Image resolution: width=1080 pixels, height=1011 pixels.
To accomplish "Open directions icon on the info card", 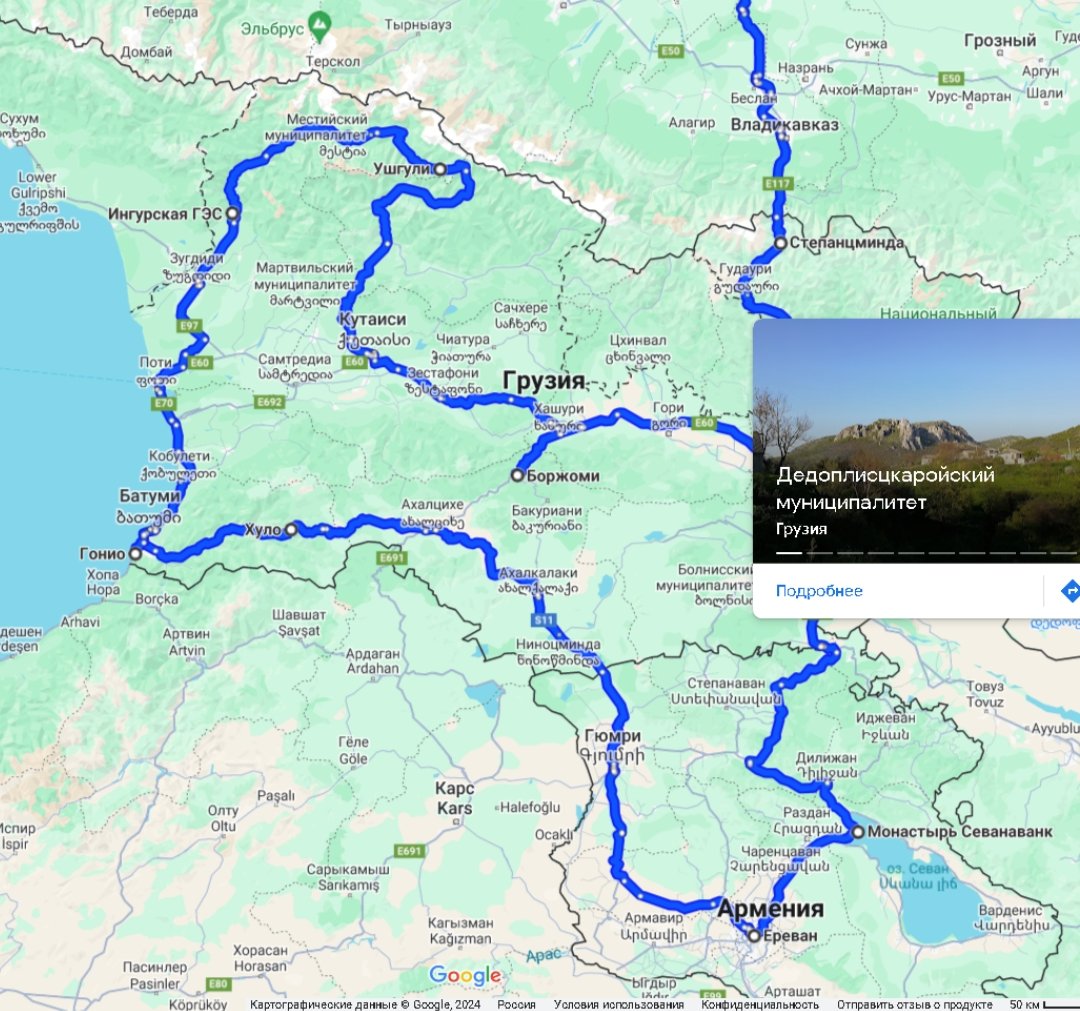I will tap(1070, 591).
